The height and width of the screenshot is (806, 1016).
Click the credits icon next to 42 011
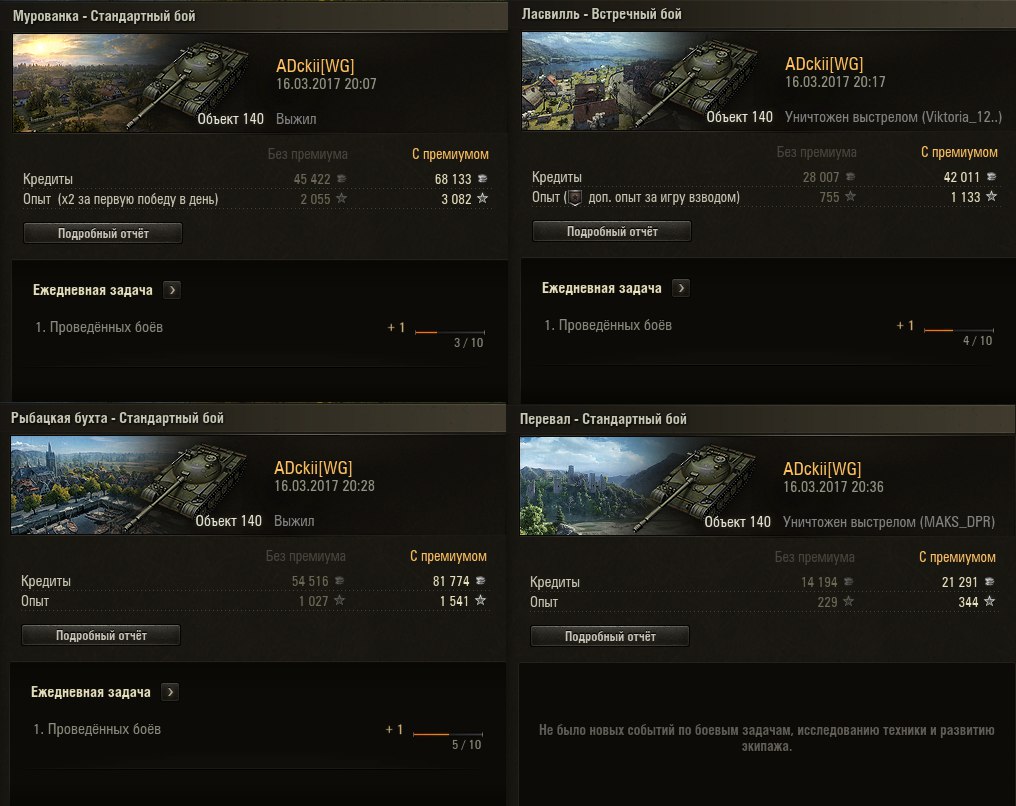pos(992,178)
